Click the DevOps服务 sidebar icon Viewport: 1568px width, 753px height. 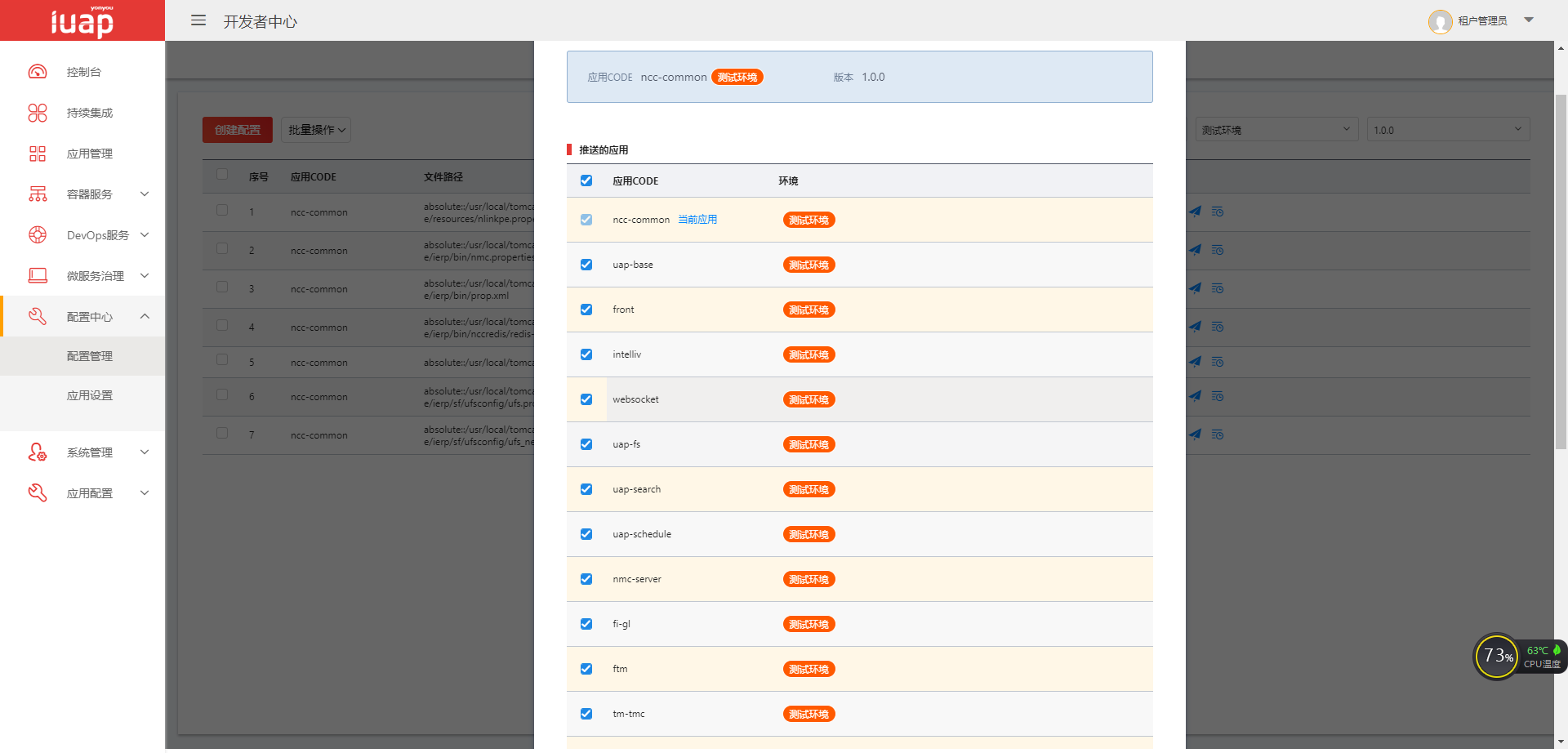tap(38, 235)
